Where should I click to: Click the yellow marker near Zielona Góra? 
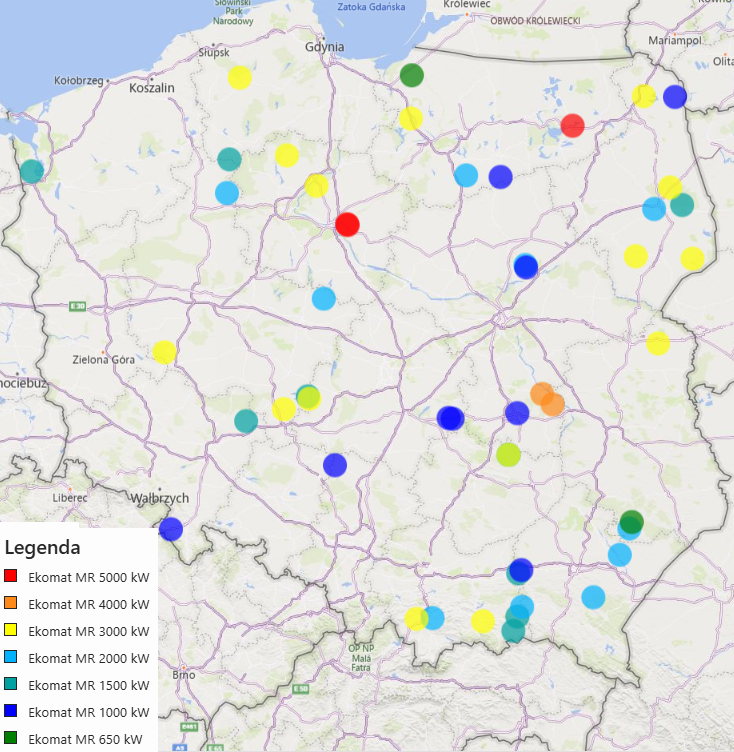tap(165, 352)
